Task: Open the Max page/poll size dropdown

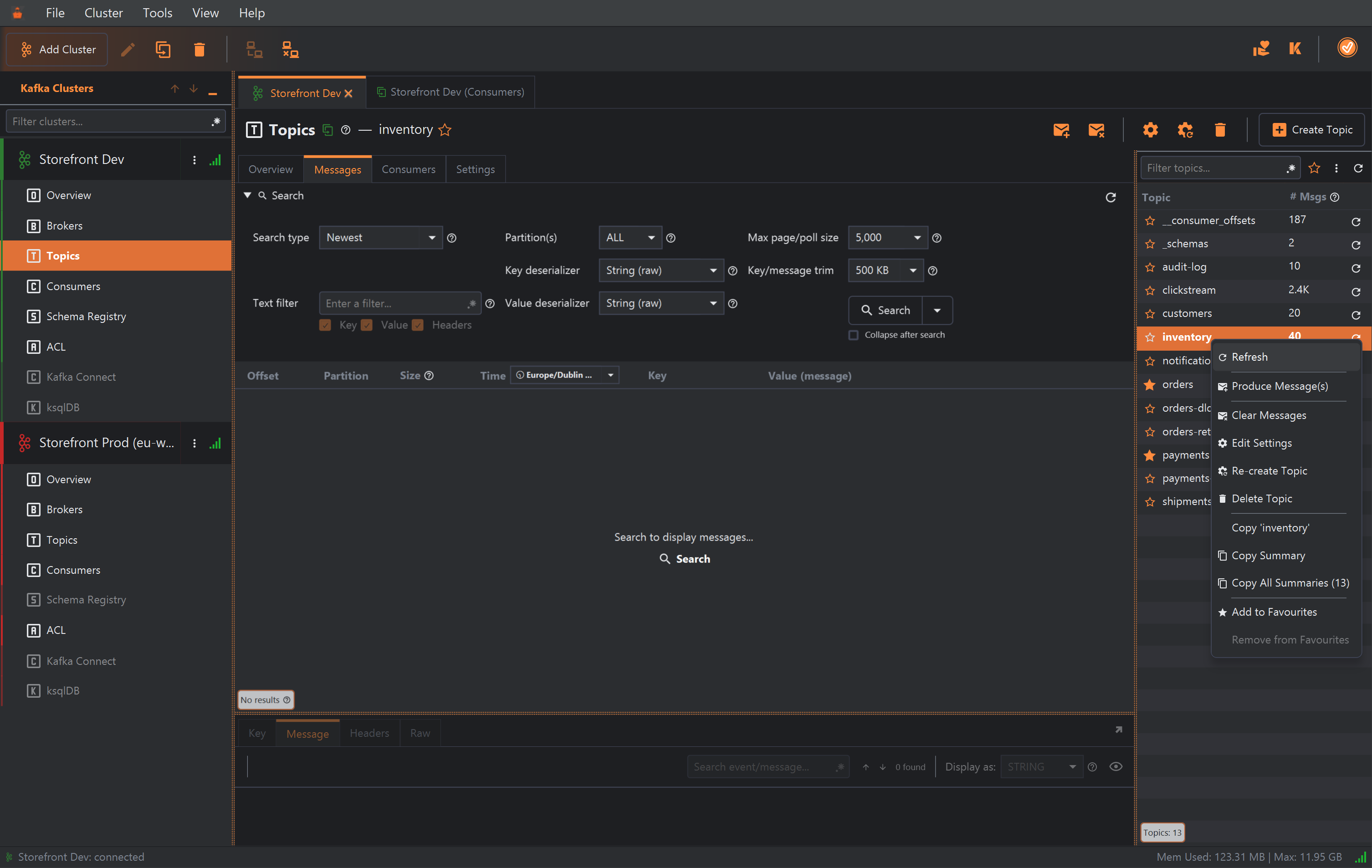Action: [888, 238]
